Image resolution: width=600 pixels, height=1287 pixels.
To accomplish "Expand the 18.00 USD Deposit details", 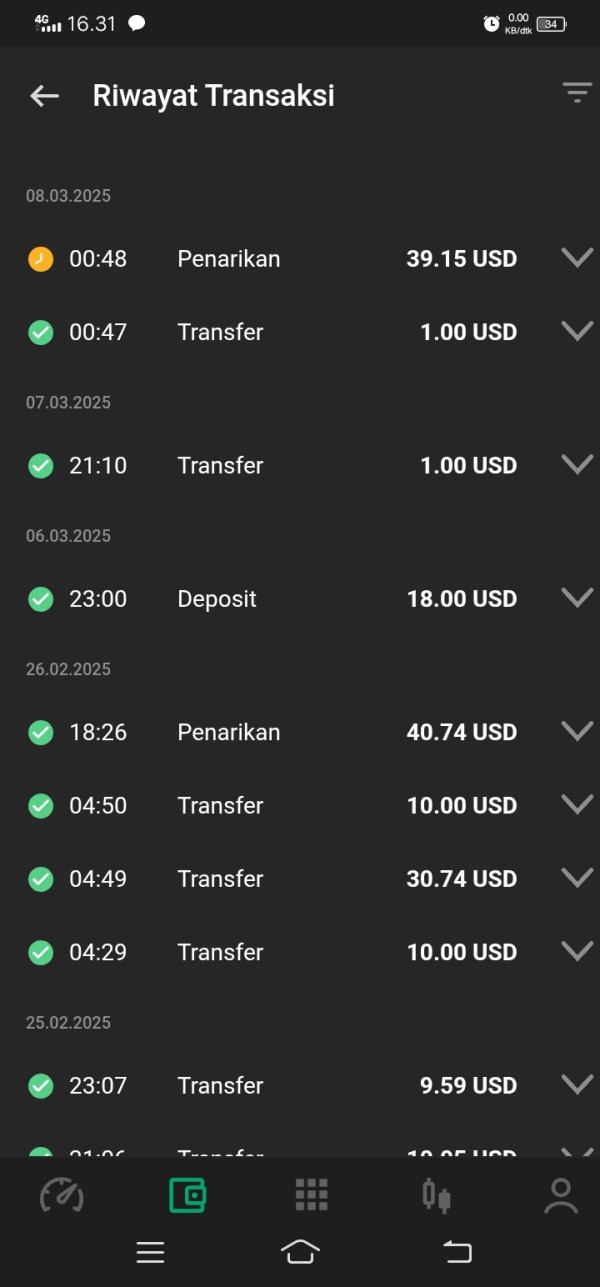I will point(577,598).
